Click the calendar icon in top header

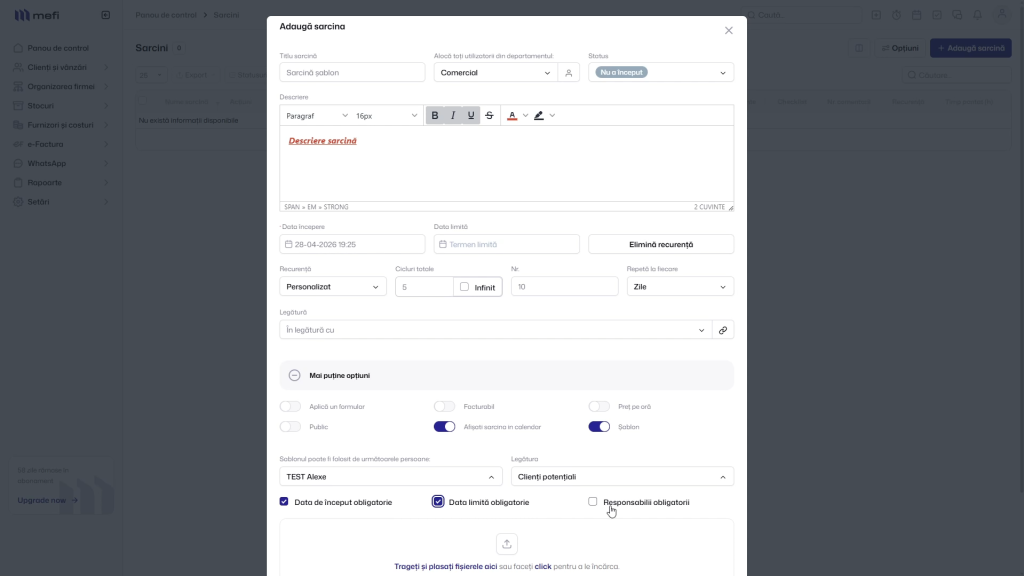917,15
